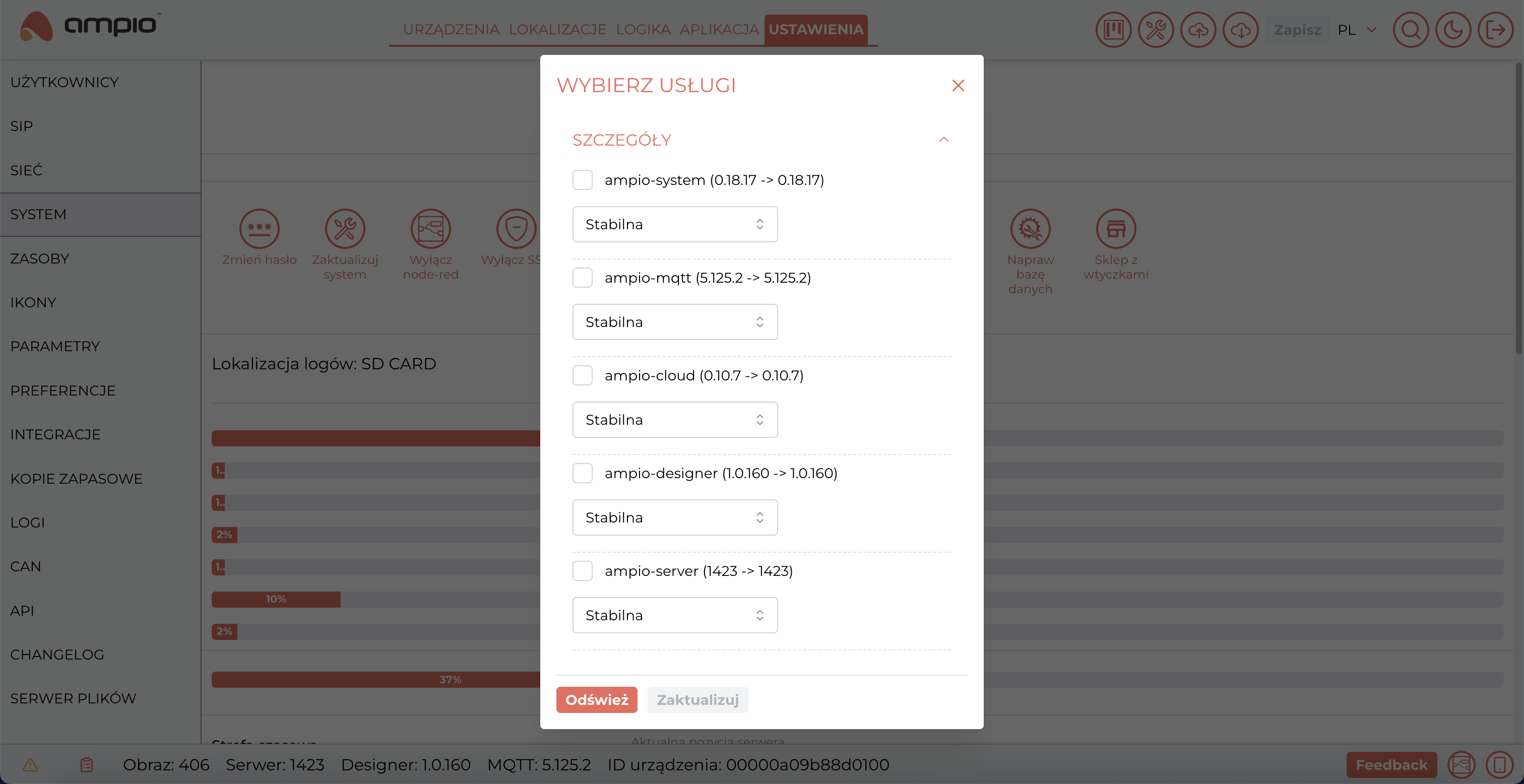Open SIP in sidebar
This screenshot has width=1524, height=784.
[x=101, y=126]
